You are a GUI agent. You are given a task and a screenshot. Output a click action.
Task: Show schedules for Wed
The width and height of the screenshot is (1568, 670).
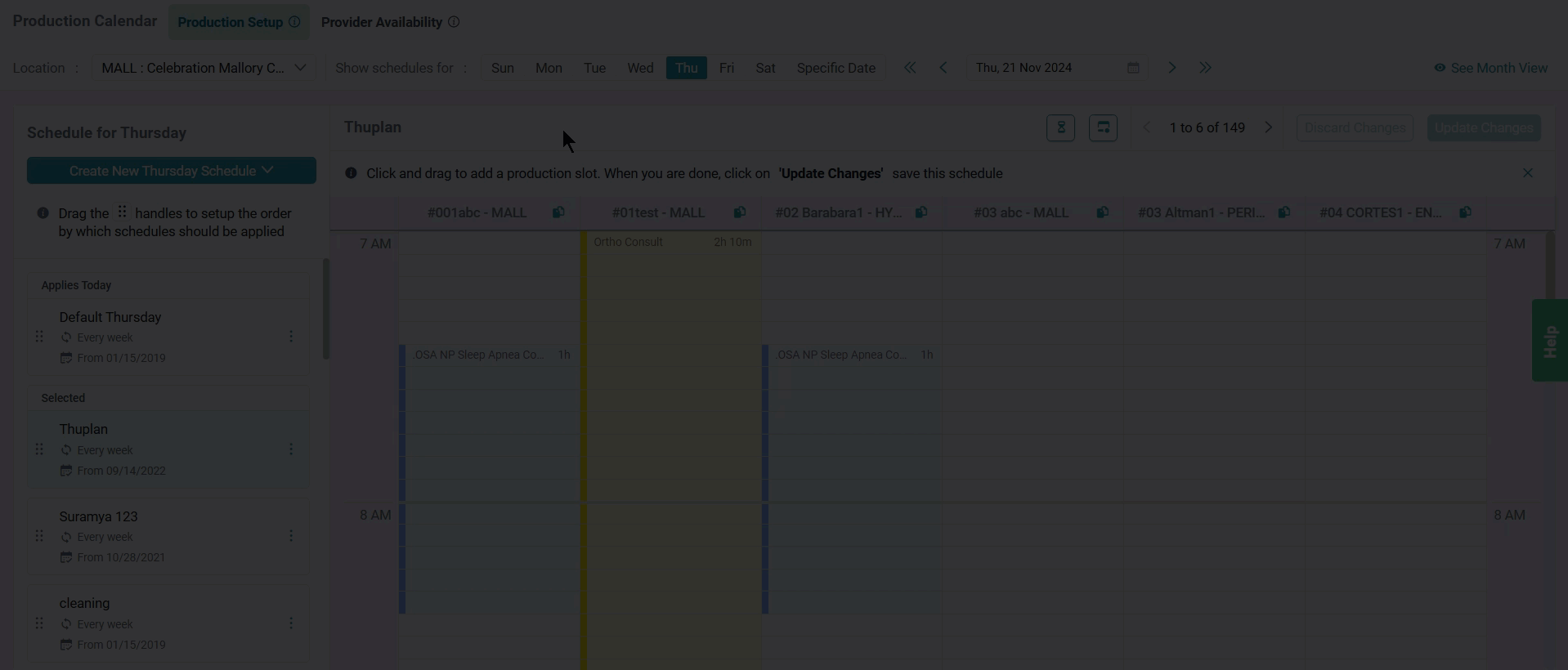[x=640, y=68]
